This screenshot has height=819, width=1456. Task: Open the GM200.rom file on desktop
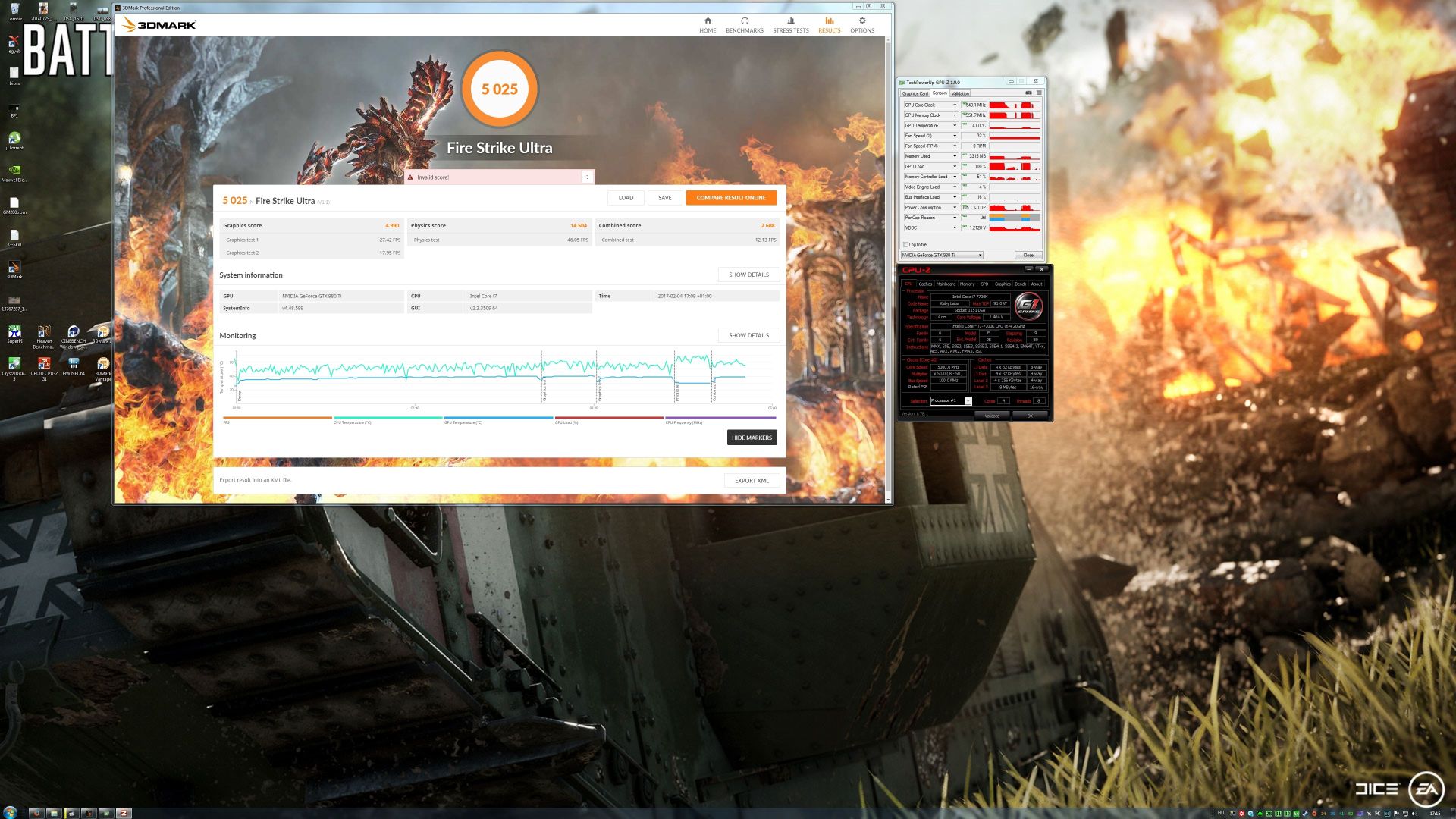pos(14,205)
